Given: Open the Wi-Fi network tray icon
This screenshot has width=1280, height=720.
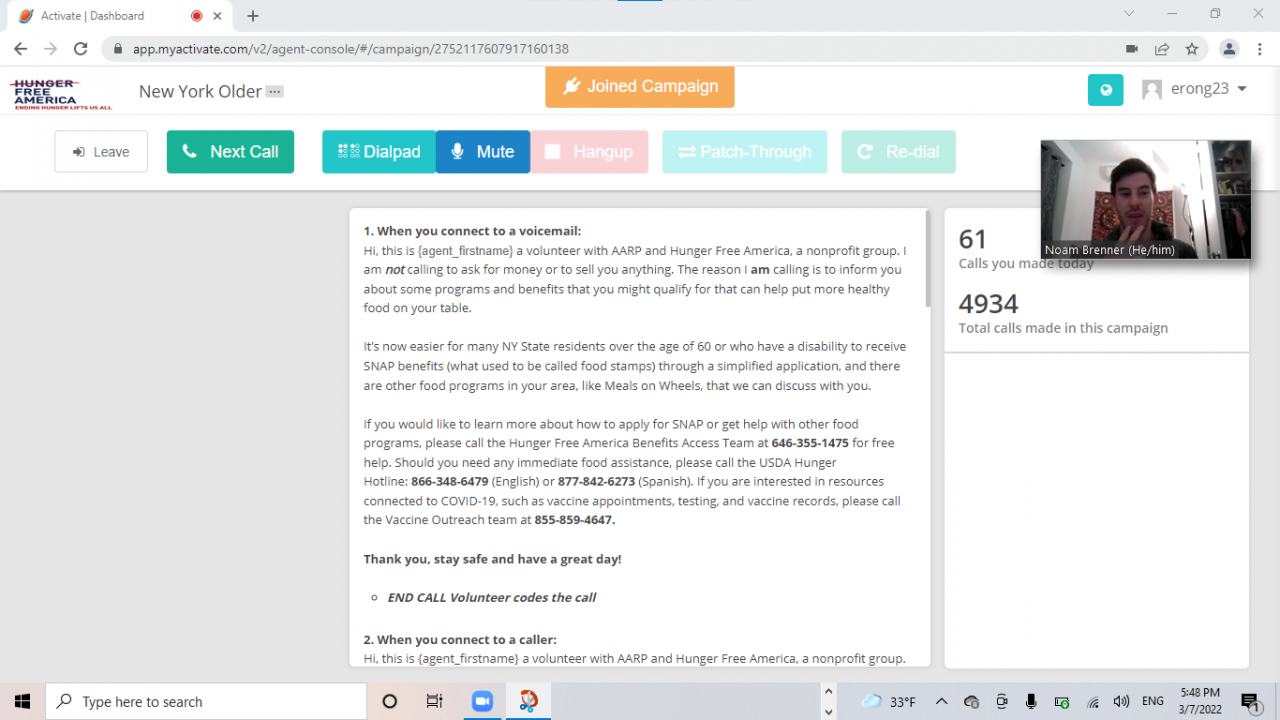Looking at the screenshot, I should (x=1092, y=702).
